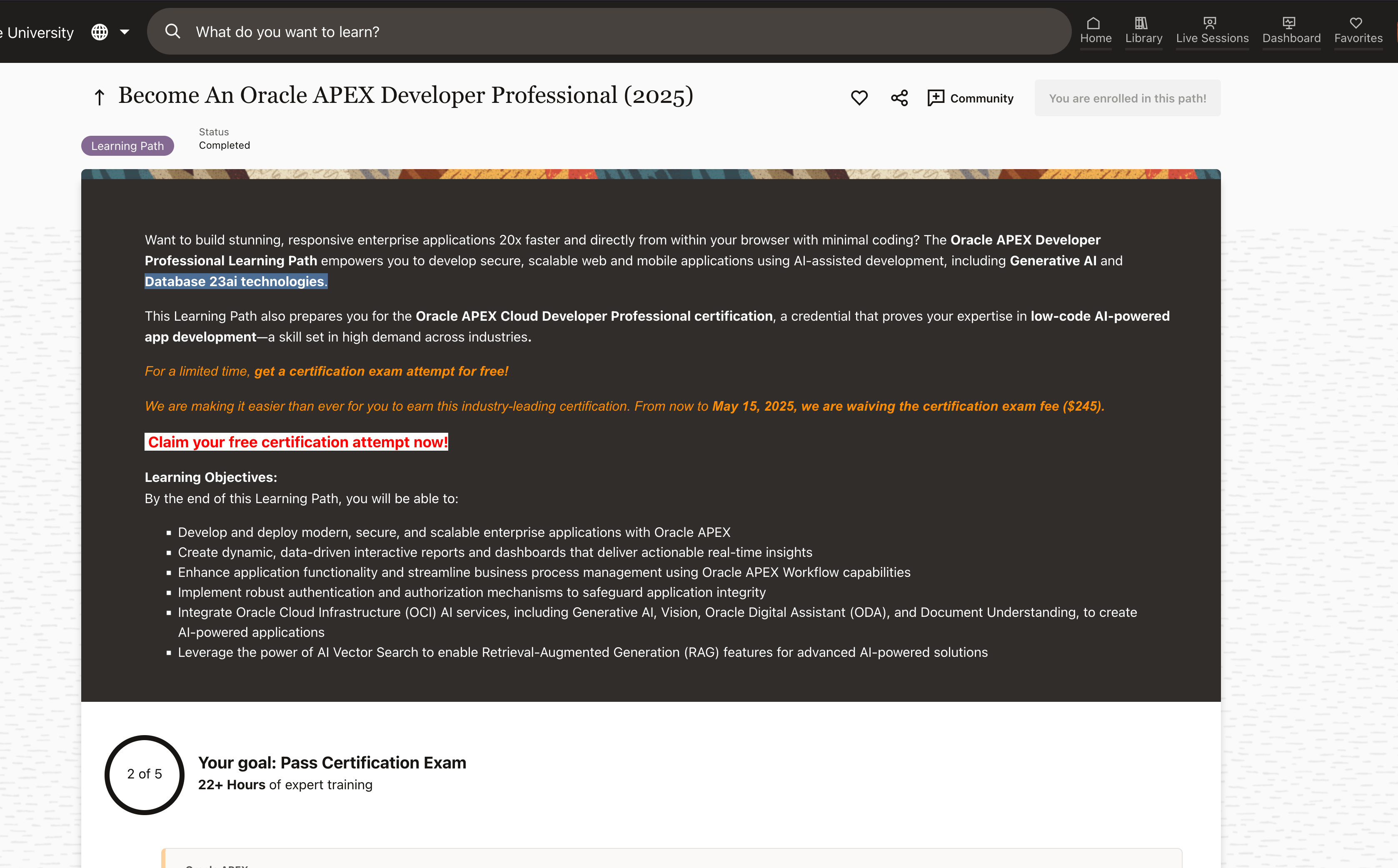Favorite this learning path with heart icon
1398x868 pixels.
pyautogui.click(x=859, y=98)
